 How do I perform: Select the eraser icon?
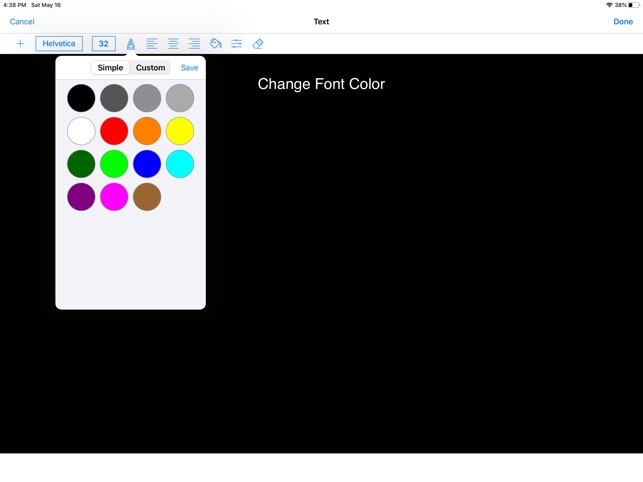[258, 43]
